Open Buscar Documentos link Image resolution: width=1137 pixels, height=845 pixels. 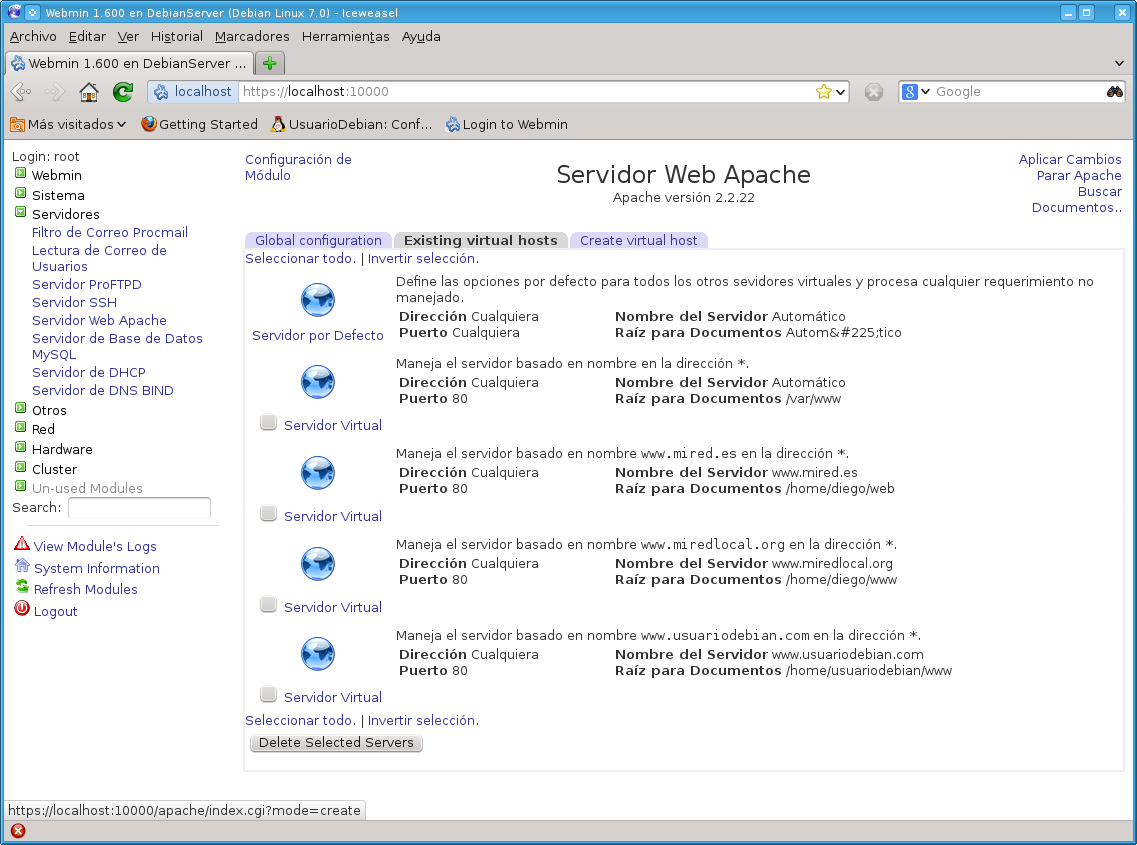click(1077, 199)
